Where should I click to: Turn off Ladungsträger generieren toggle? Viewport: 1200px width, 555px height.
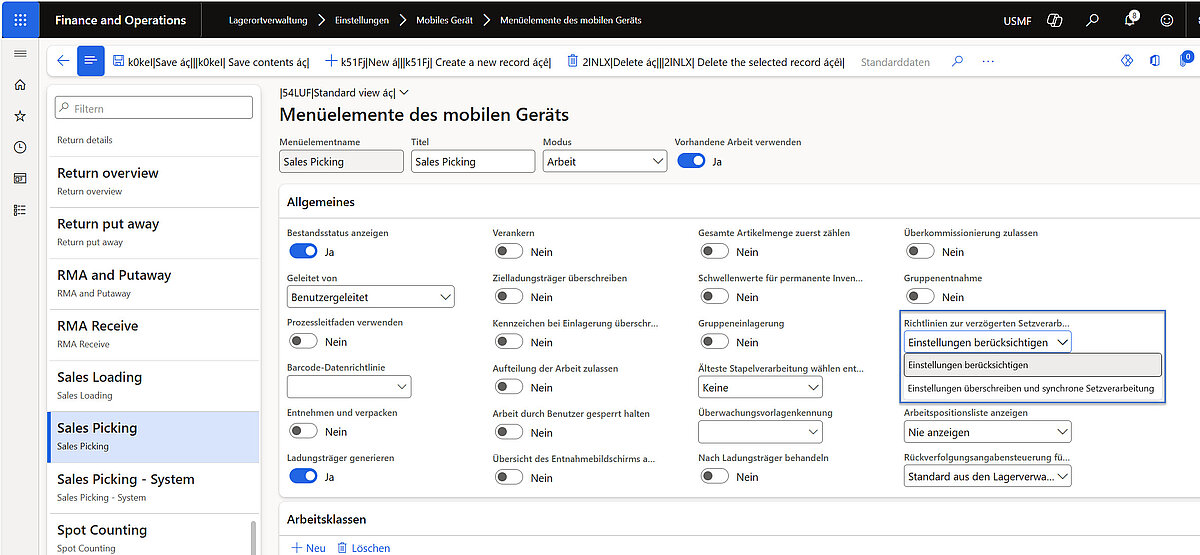[302, 477]
